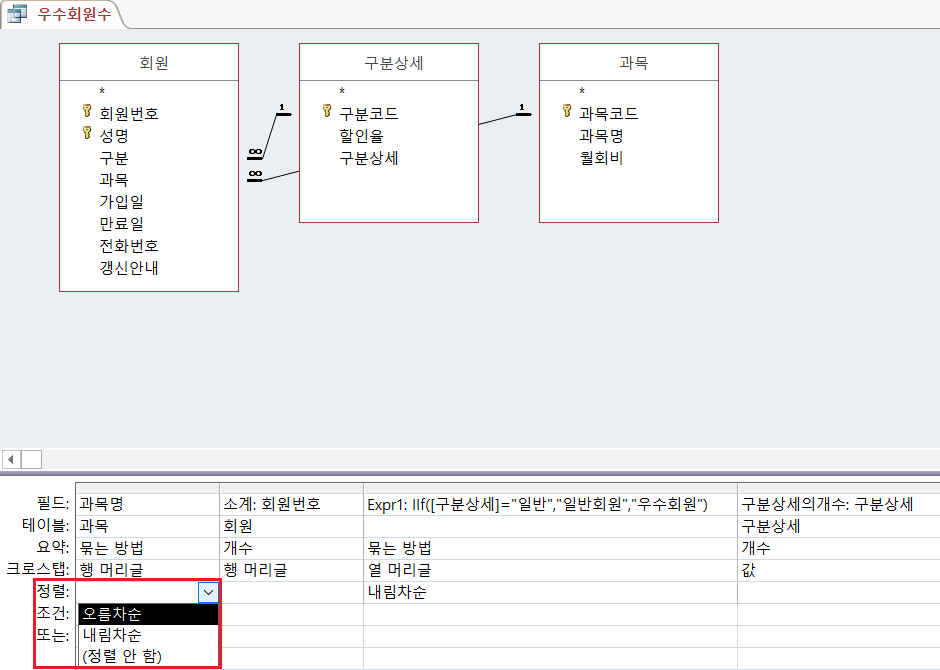Click the Expr1 IIf expression field cell

pos(537,504)
